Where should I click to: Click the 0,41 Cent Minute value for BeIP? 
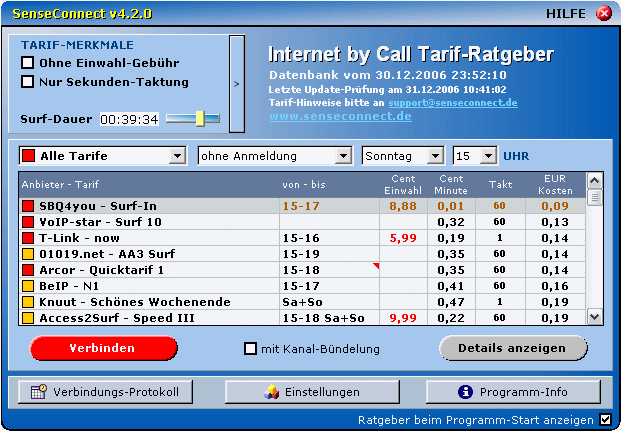point(451,286)
